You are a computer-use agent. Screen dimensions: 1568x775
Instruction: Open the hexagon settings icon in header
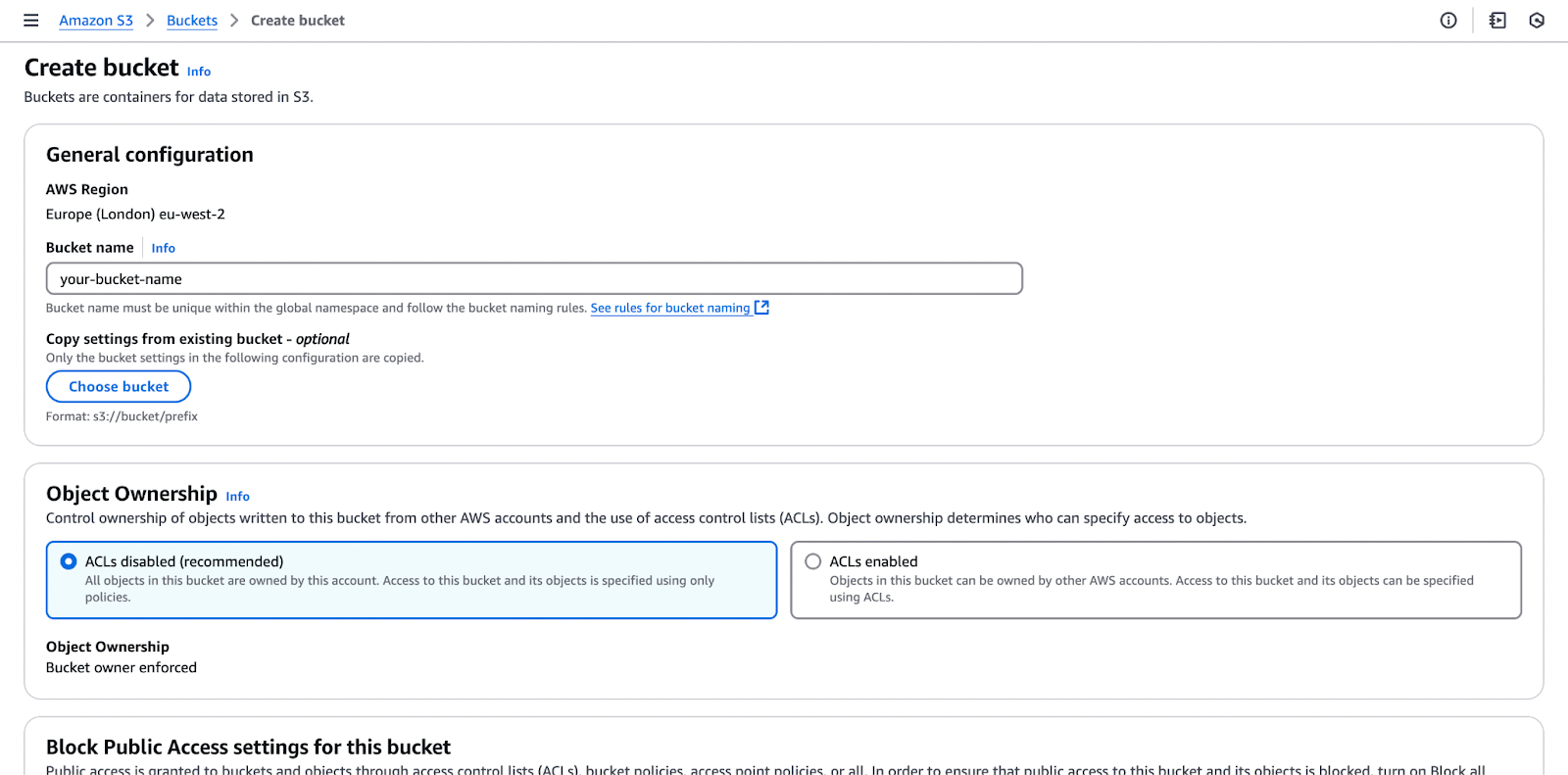coord(1537,21)
